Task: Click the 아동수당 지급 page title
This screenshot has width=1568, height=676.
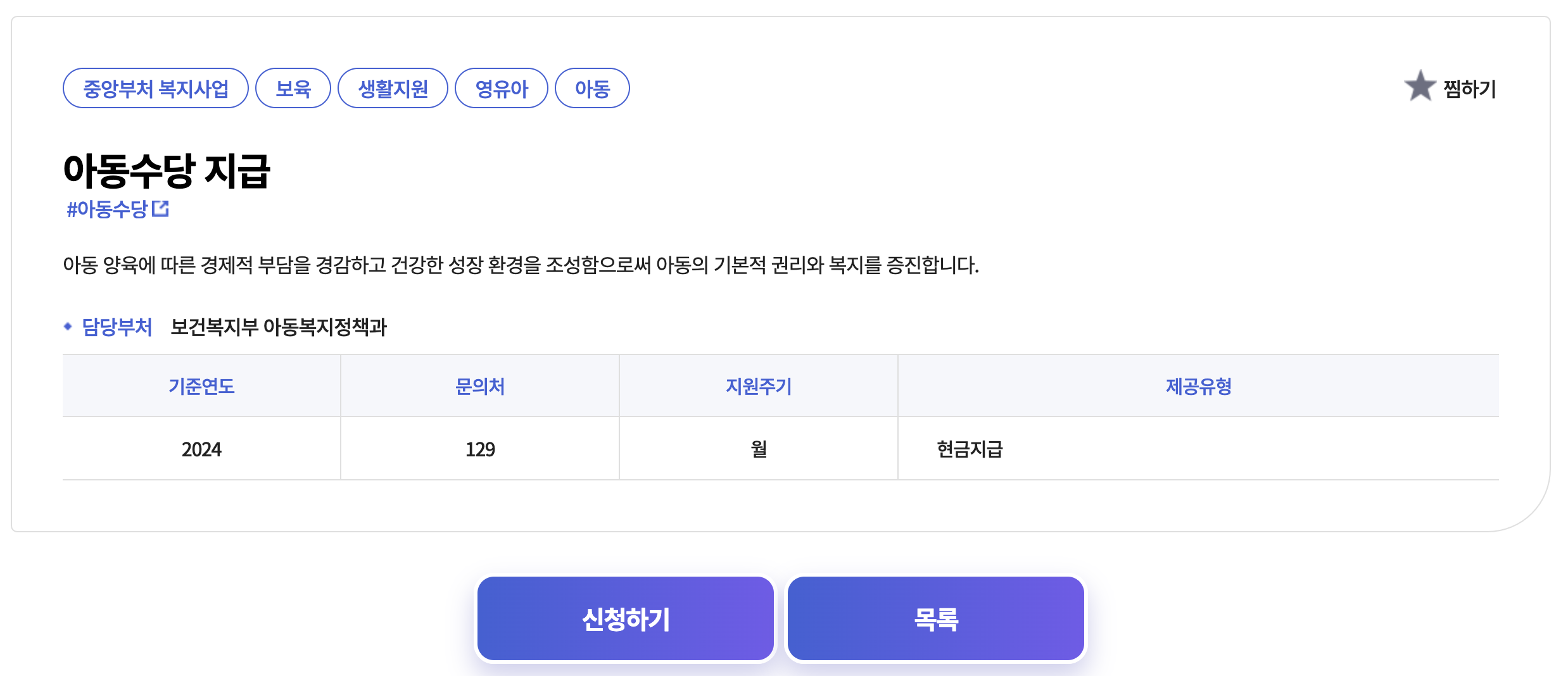Action: click(x=167, y=171)
